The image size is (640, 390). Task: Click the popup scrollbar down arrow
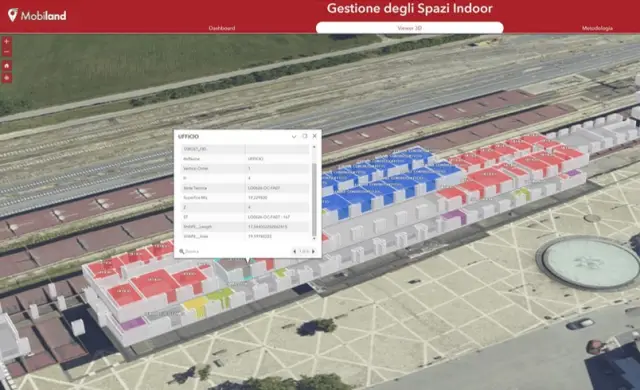coord(314,238)
